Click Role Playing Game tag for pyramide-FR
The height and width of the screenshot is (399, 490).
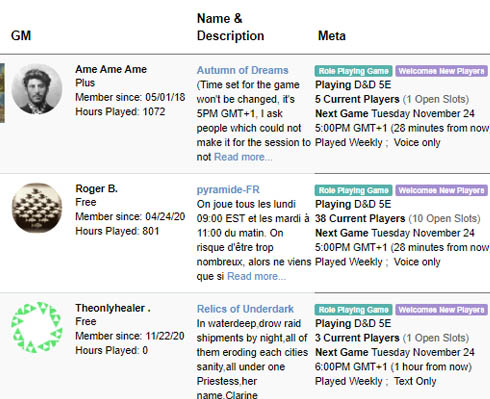pyautogui.click(x=353, y=190)
